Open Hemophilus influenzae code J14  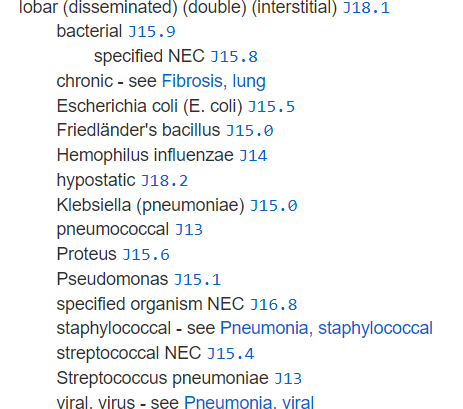253,156
